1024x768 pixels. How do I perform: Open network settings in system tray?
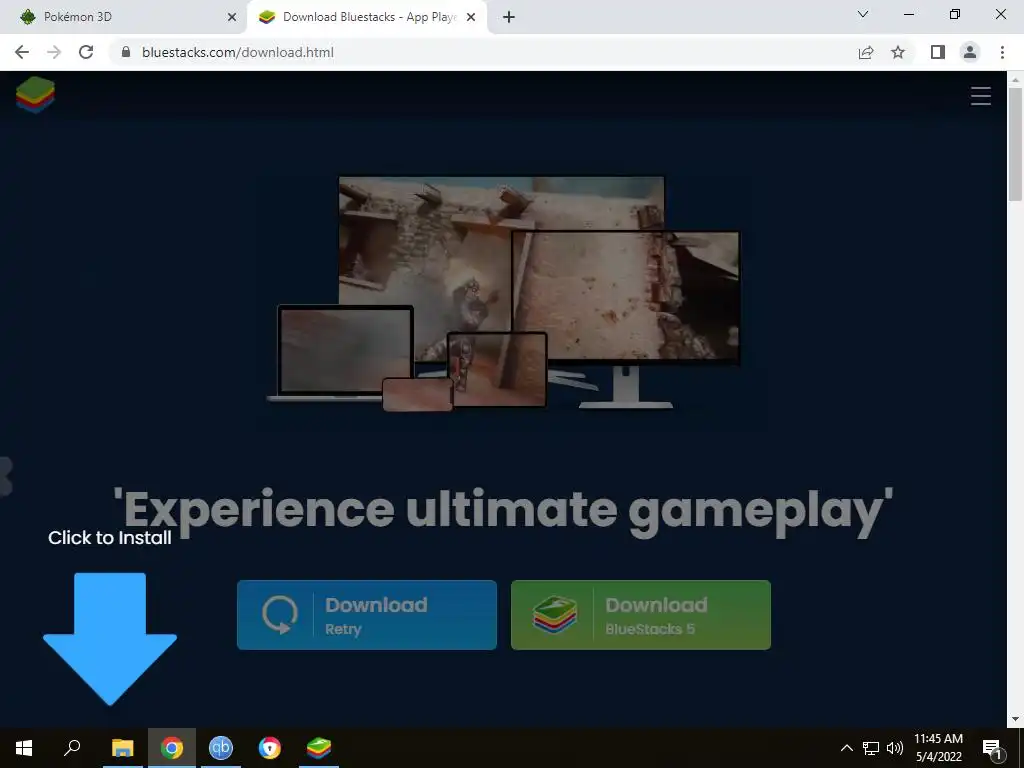pos(871,748)
